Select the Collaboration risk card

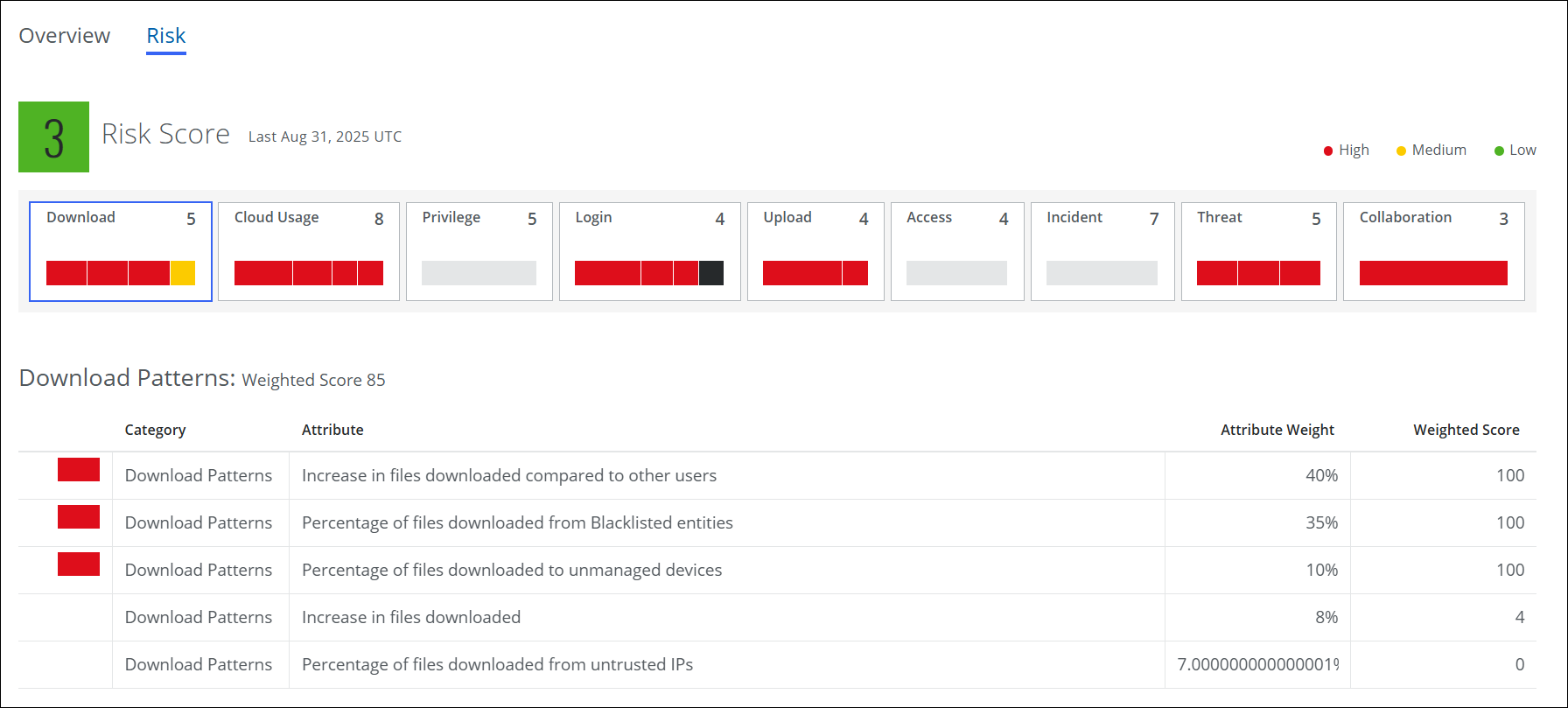tap(1433, 251)
